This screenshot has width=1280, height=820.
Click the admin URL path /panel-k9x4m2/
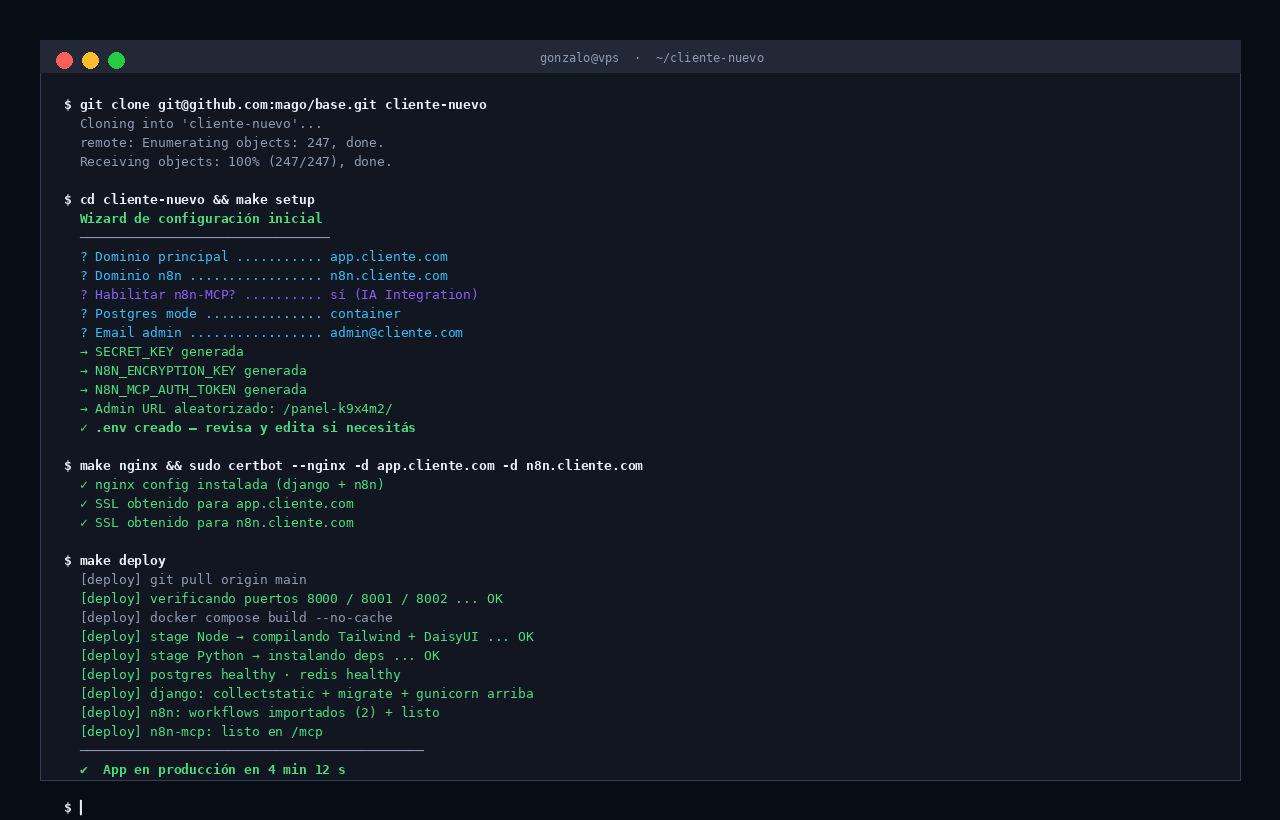point(338,409)
